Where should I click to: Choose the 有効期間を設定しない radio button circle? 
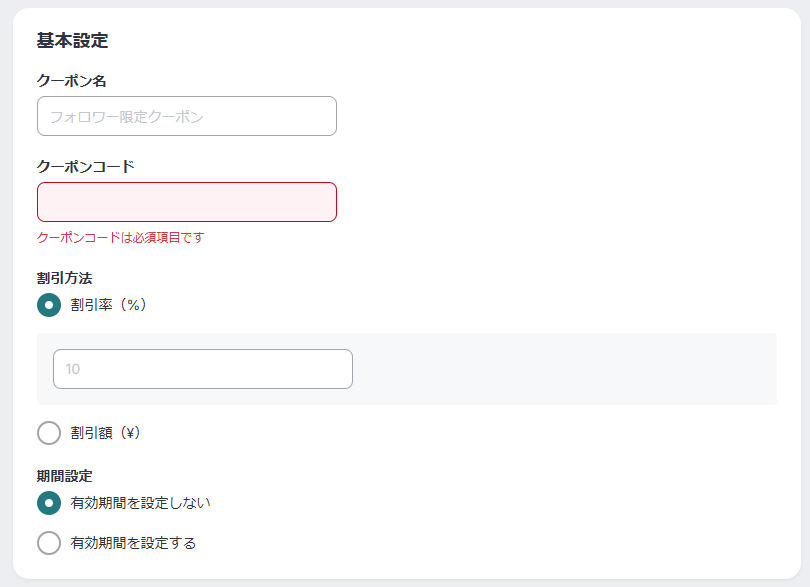click(49, 503)
